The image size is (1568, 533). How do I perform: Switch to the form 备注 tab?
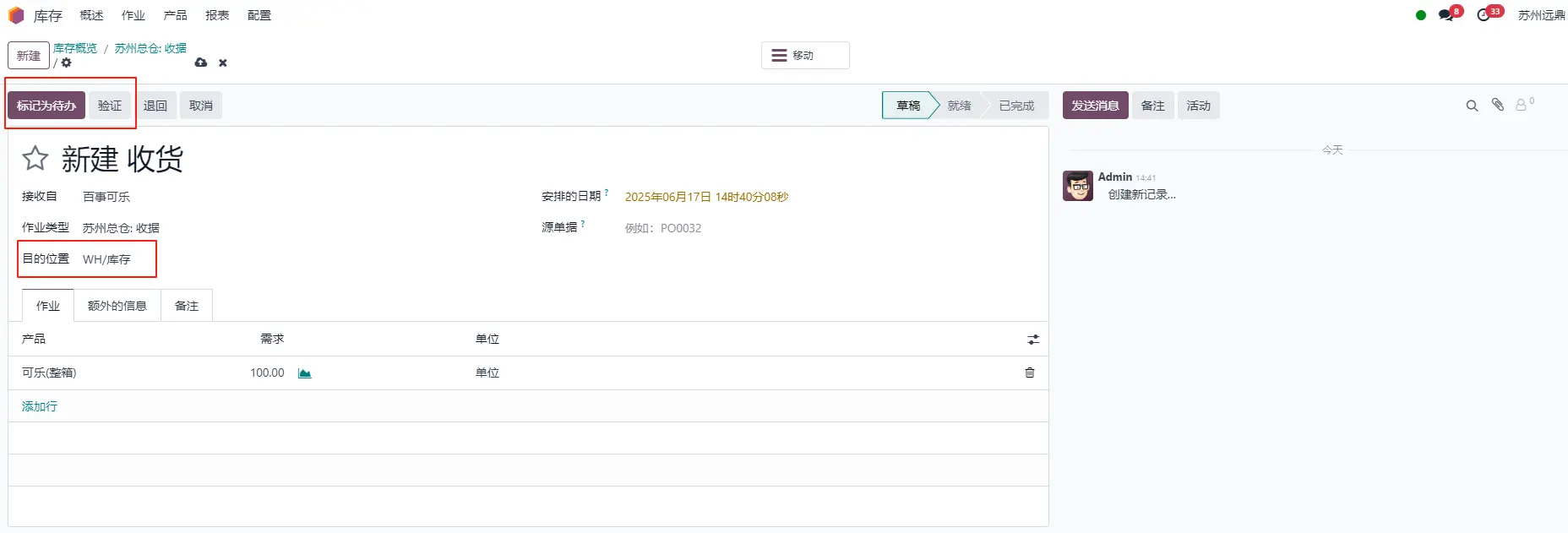coord(187,306)
